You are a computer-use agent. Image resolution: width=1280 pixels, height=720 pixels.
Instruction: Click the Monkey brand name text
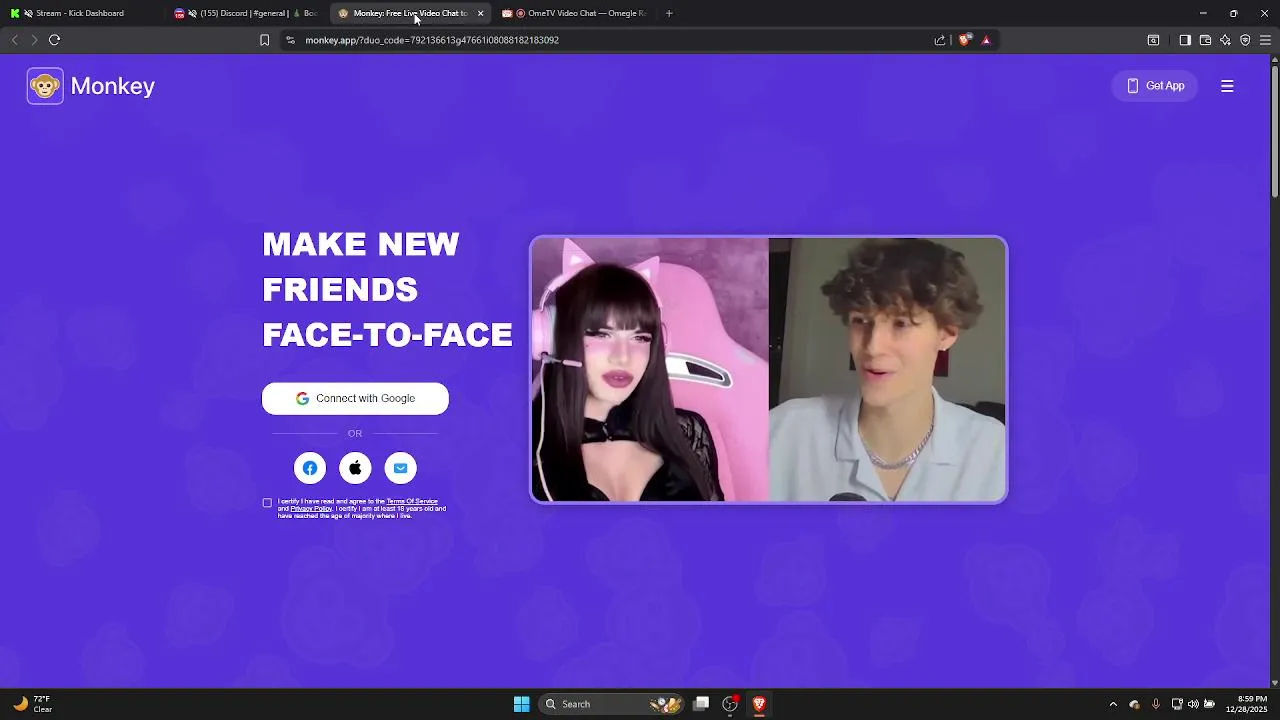[113, 86]
